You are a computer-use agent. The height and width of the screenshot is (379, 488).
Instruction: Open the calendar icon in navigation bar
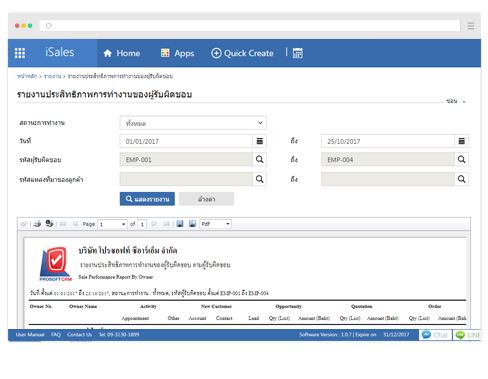[x=298, y=53]
